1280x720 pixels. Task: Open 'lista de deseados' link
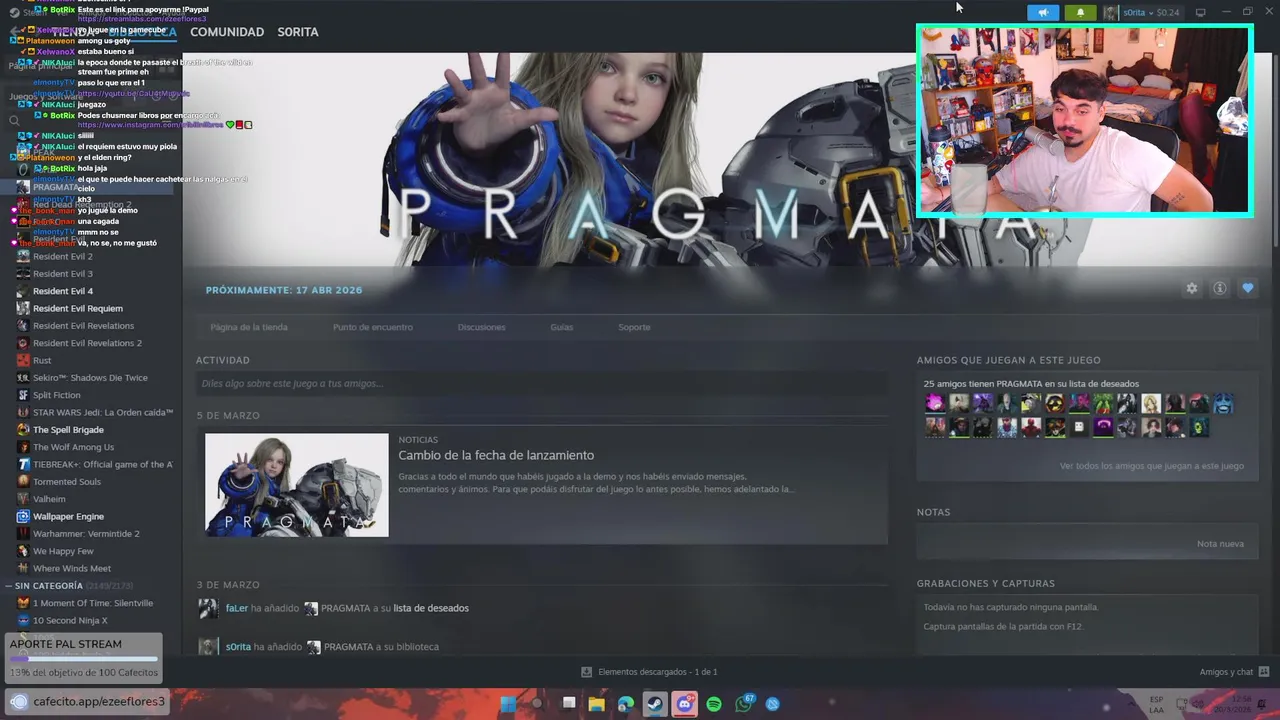pyautogui.click(x=431, y=608)
